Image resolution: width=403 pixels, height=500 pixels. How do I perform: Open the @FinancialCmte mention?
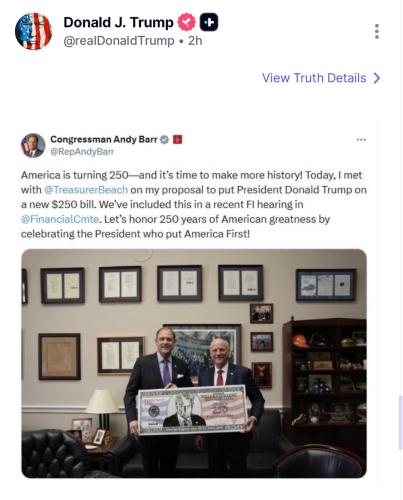(x=60, y=219)
